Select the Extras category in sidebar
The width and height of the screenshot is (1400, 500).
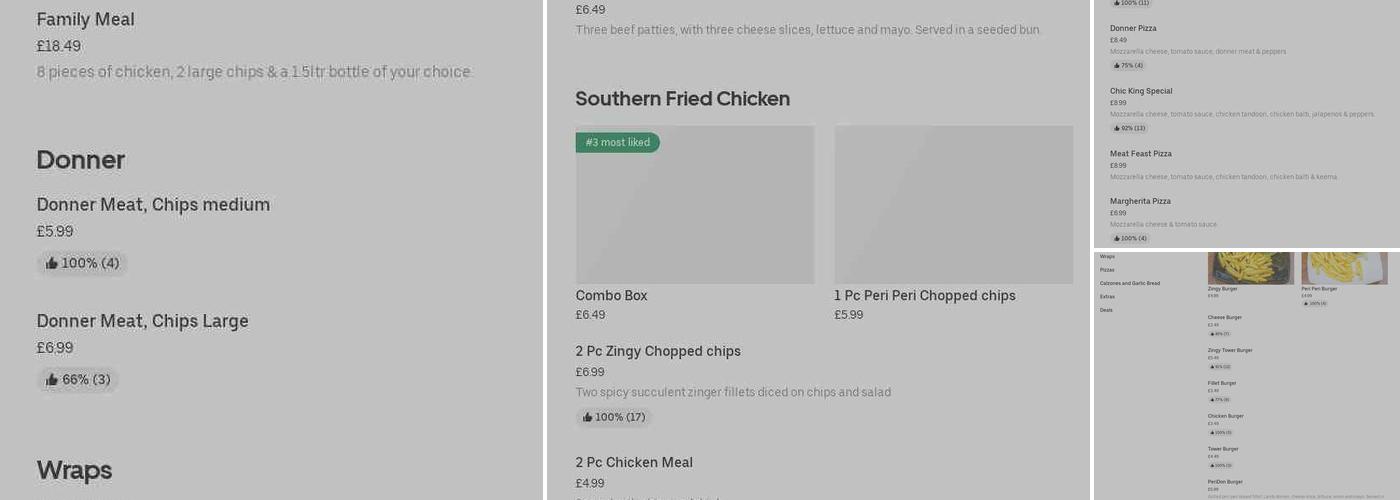click(x=1107, y=296)
